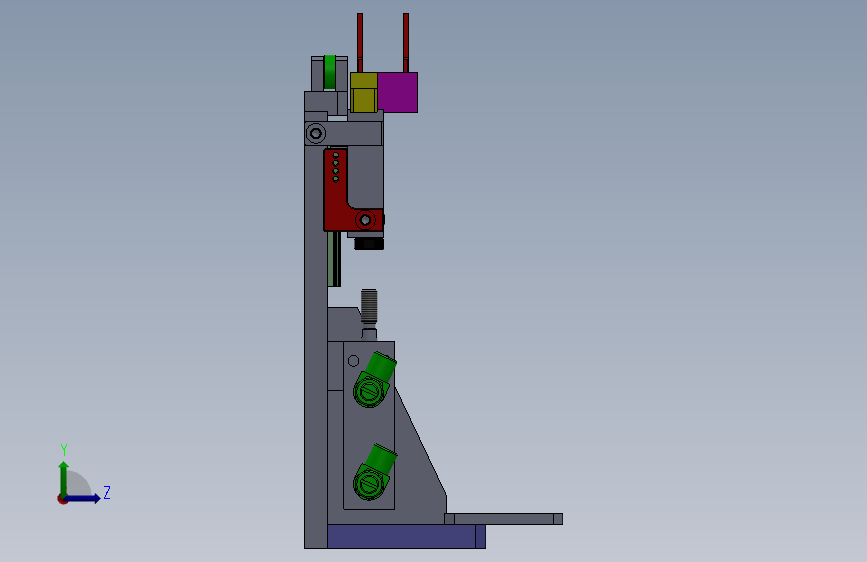Screen dimensions: 867x562
Task: Select the dark blue base plate
Action: pyautogui.click(x=406, y=537)
